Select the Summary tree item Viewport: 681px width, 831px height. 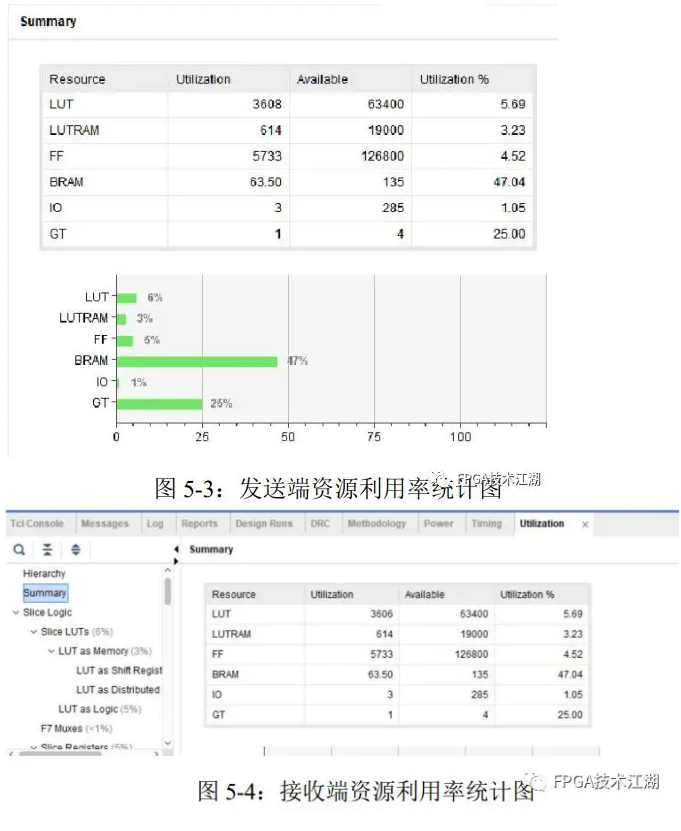(x=45, y=593)
